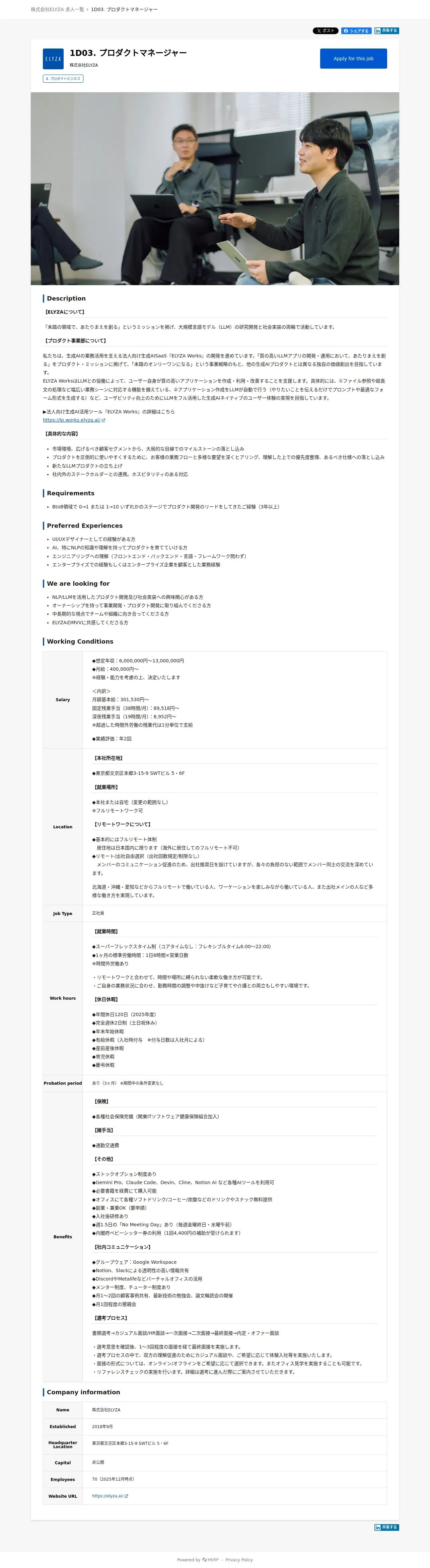Click the 新たなLLMプロダクトの立ち上げ bullet

(x=87, y=466)
